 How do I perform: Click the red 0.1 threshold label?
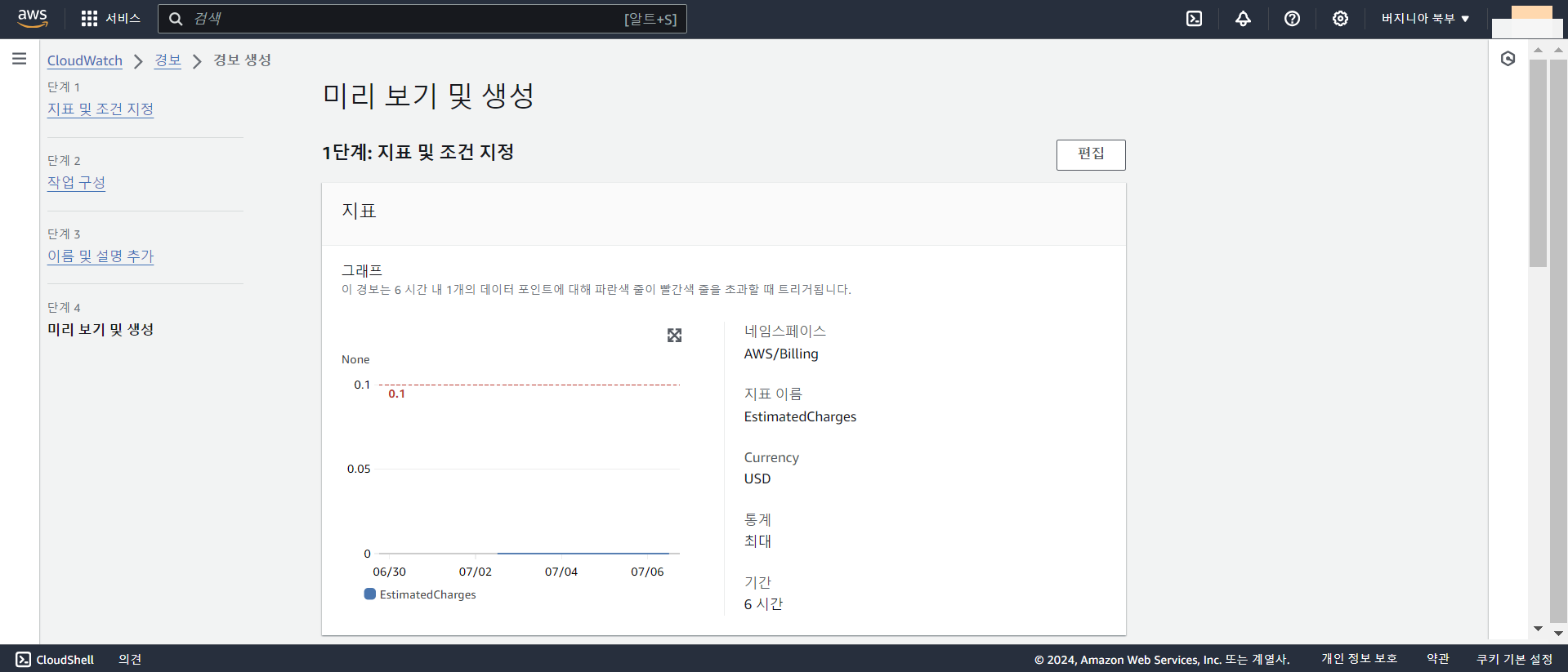pos(396,394)
